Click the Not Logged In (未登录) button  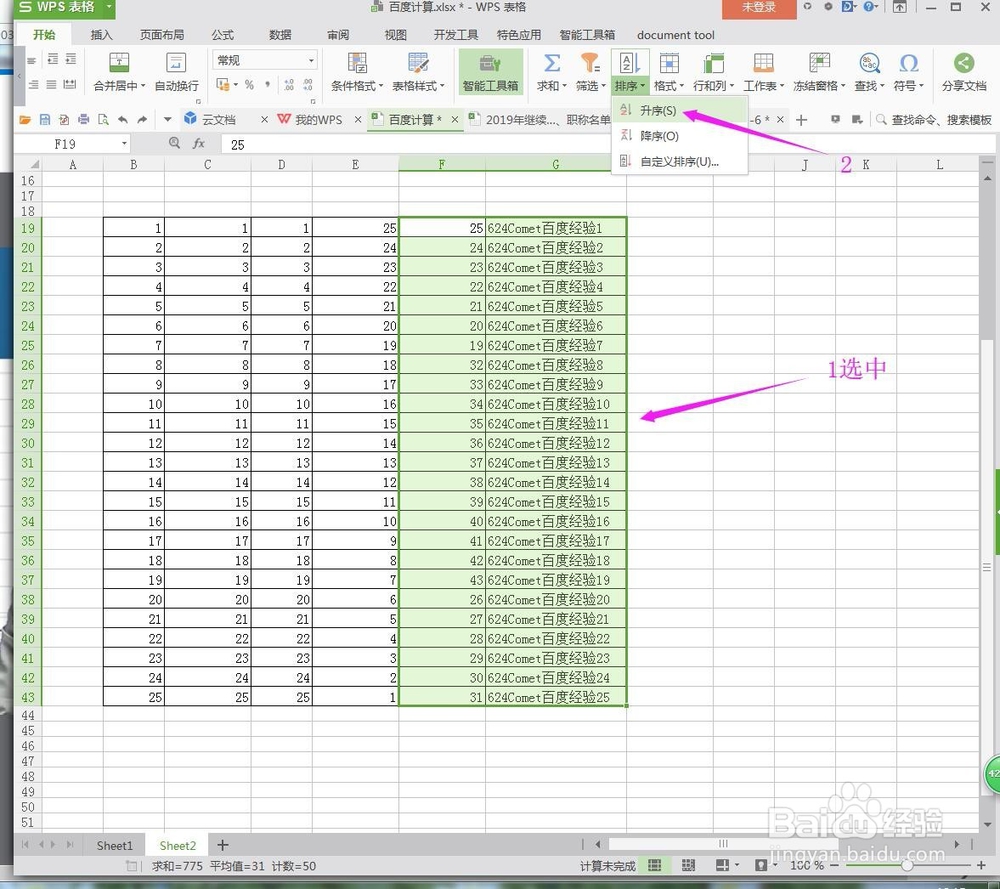(759, 8)
